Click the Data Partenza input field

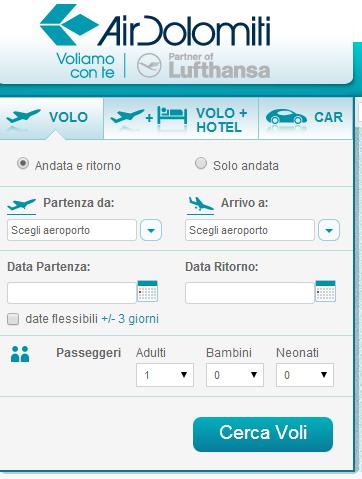click(72, 293)
